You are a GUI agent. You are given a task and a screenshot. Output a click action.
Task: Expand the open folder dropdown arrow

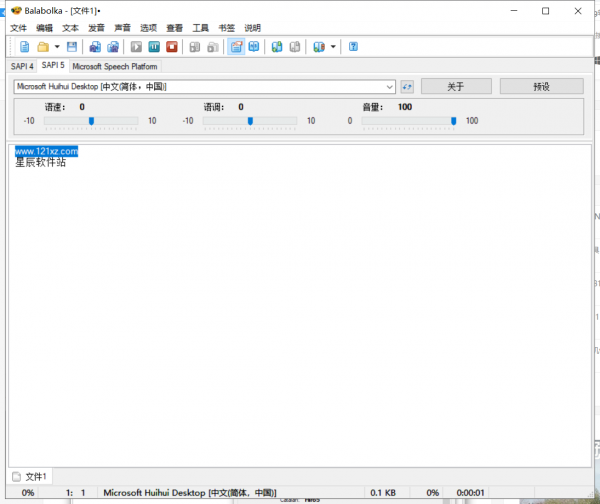[57, 47]
